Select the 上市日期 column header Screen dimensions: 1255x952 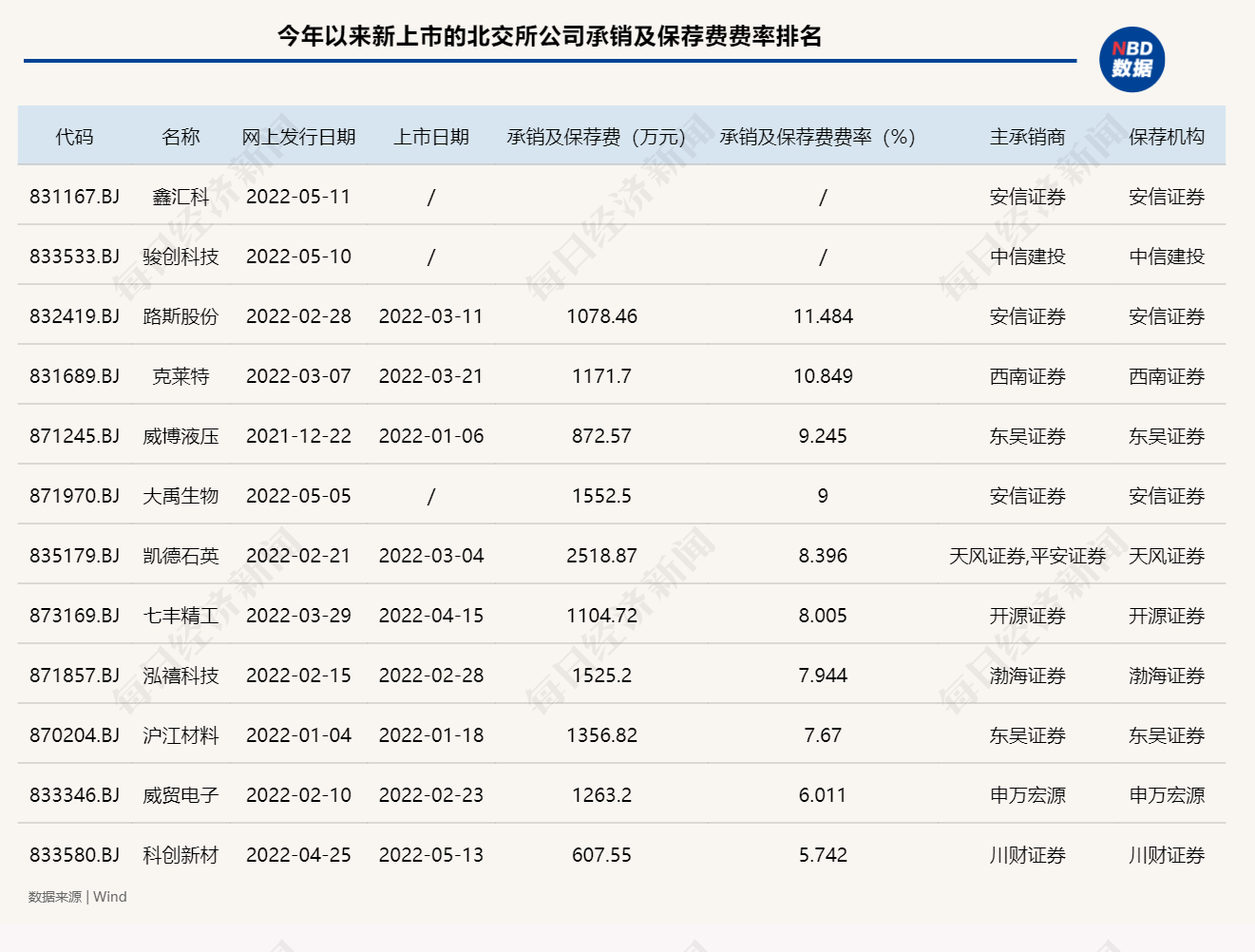tap(431, 137)
